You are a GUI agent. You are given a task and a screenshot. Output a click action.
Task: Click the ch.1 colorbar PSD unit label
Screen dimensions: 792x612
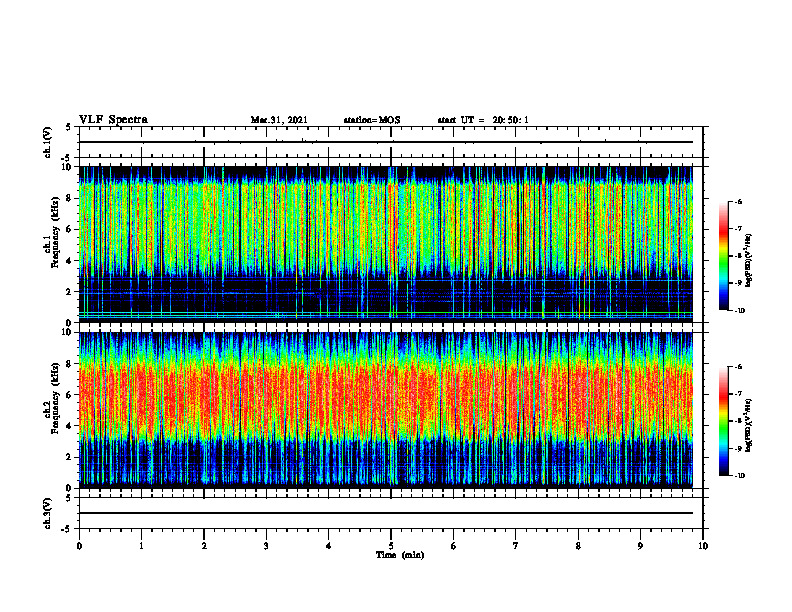tap(749, 261)
